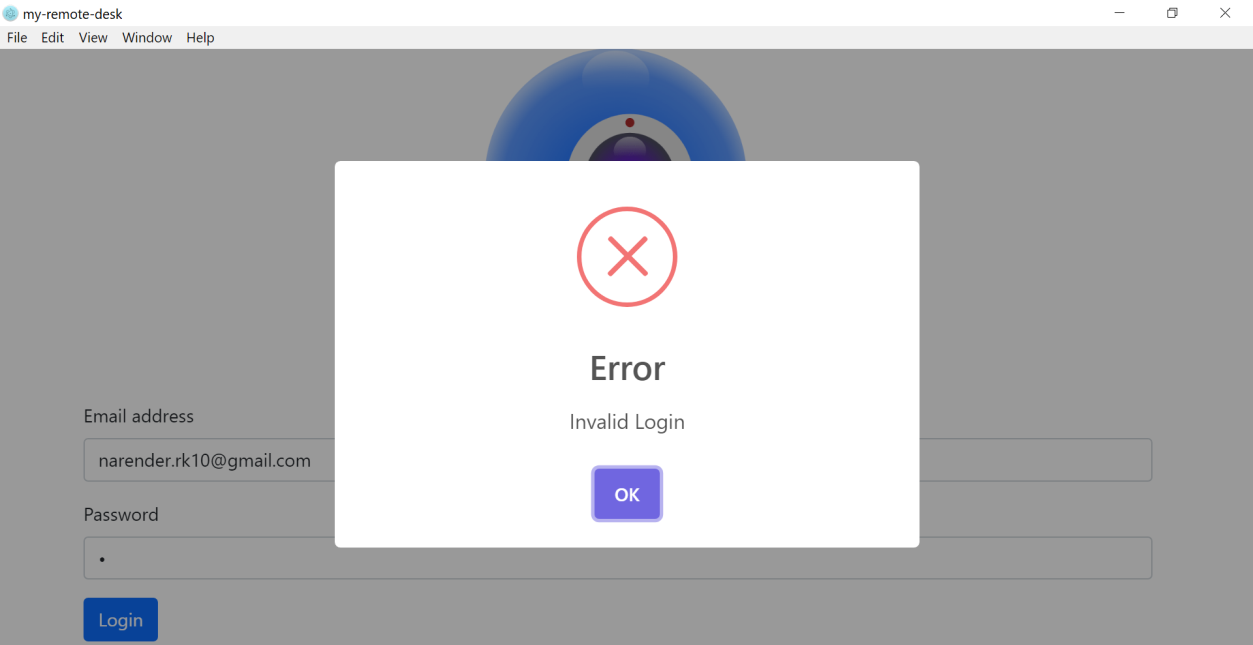
Task: Restore down the application window
Action: click(1172, 13)
